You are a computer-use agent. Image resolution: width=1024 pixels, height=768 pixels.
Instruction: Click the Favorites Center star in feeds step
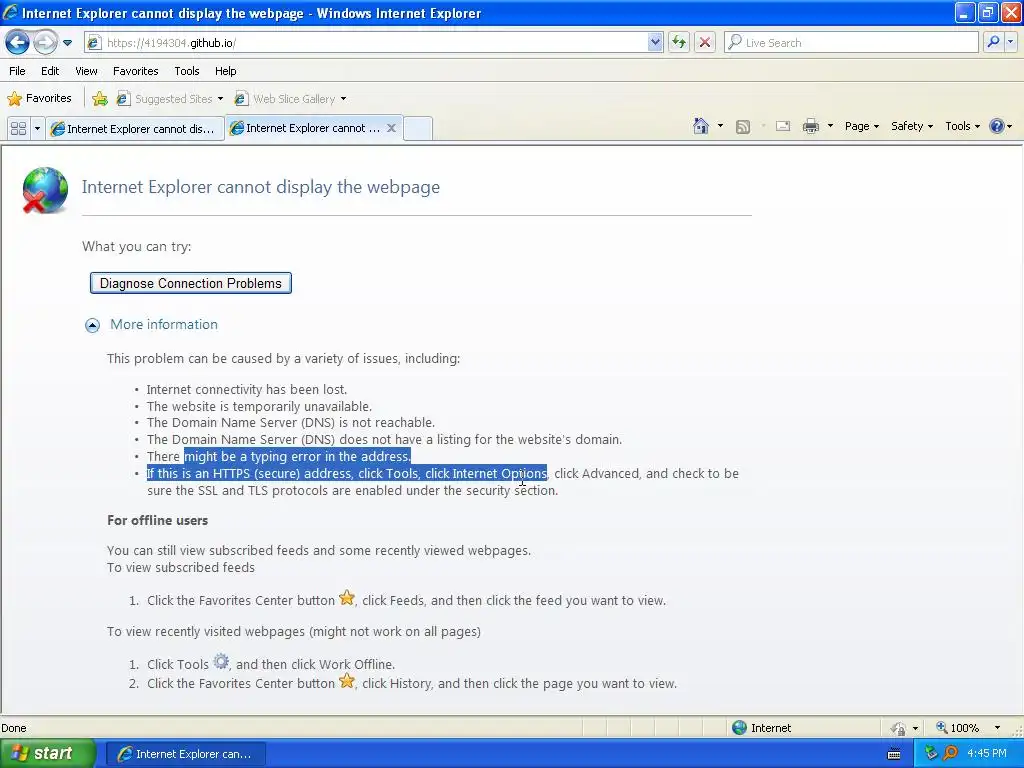pos(347,598)
